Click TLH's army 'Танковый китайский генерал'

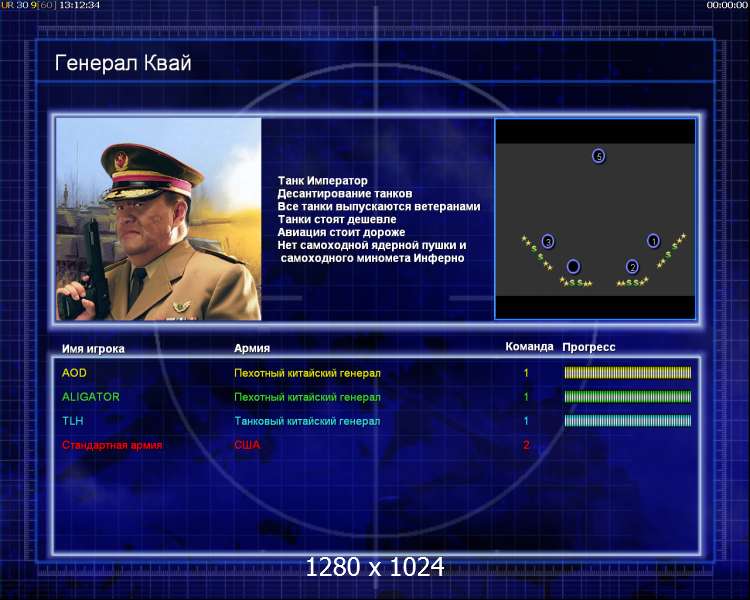tap(307, 421)
